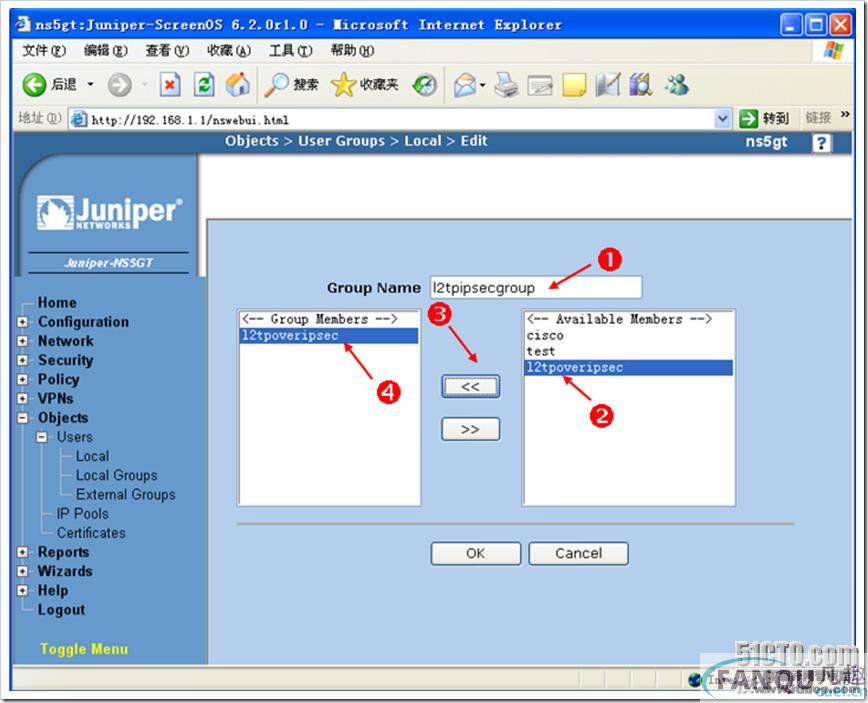The image size is (868, 703).
Task: Open the 帮助(H) Help menu
Action: (352, 51)
